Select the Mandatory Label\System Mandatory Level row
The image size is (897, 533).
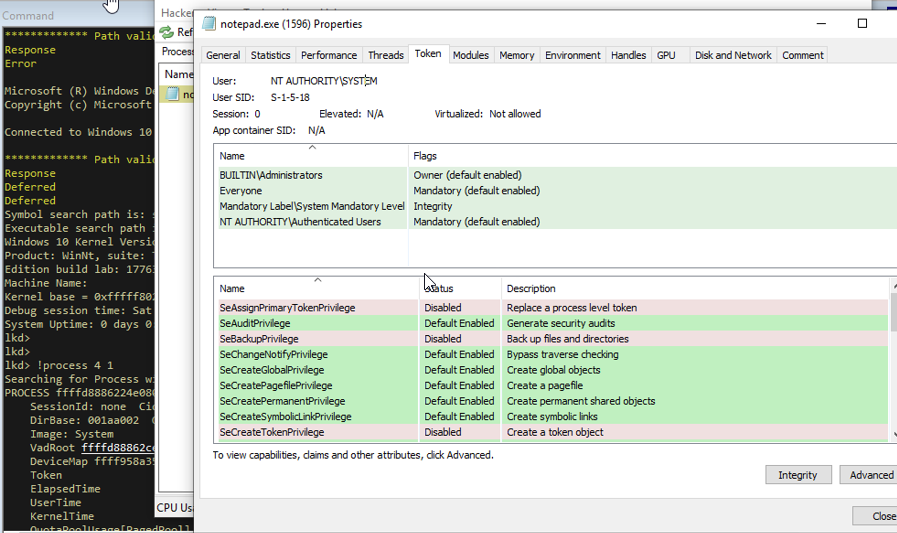pyautogui.click(x=558, y=206)
